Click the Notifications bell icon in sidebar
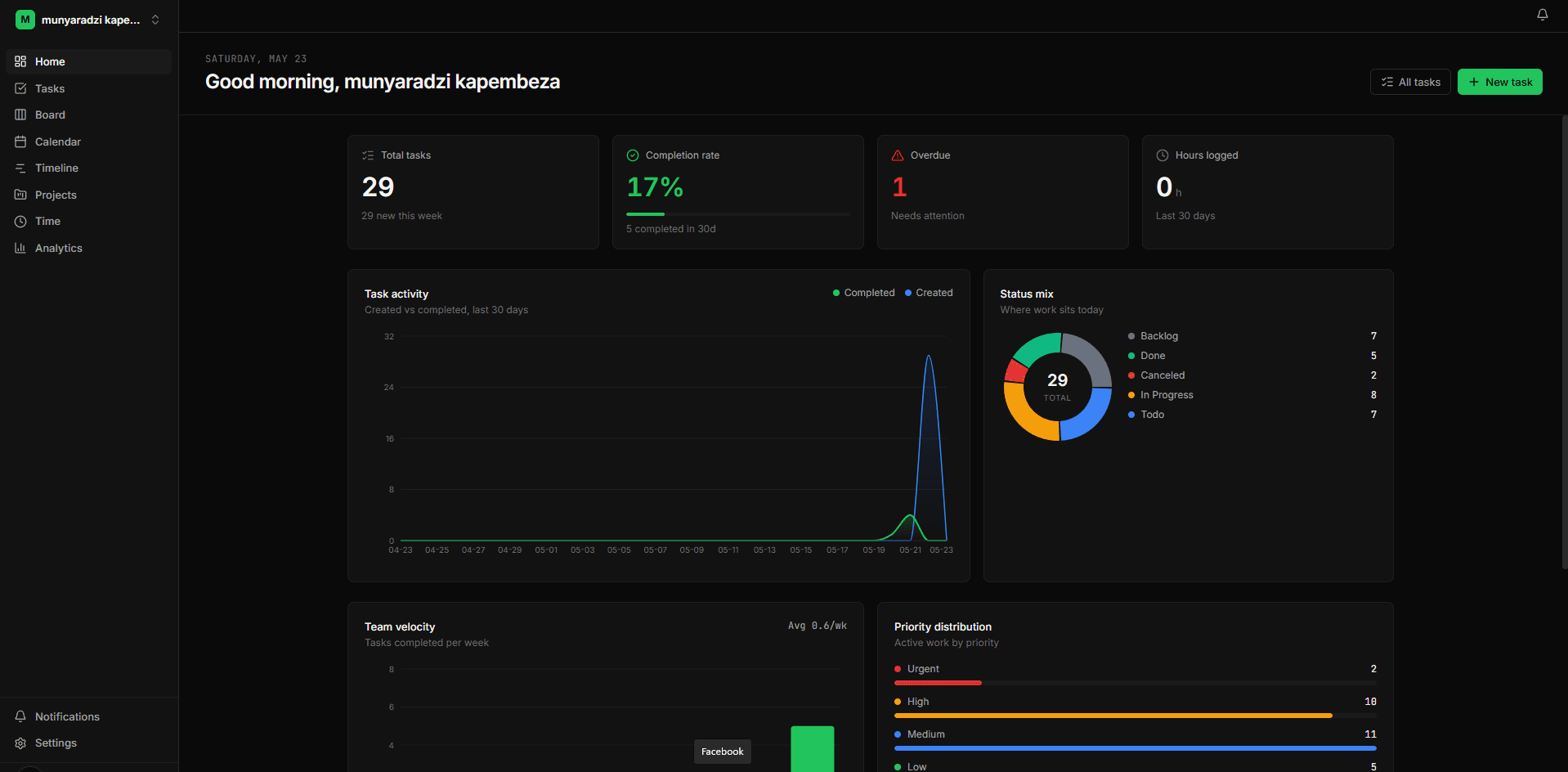 point(20,716)
